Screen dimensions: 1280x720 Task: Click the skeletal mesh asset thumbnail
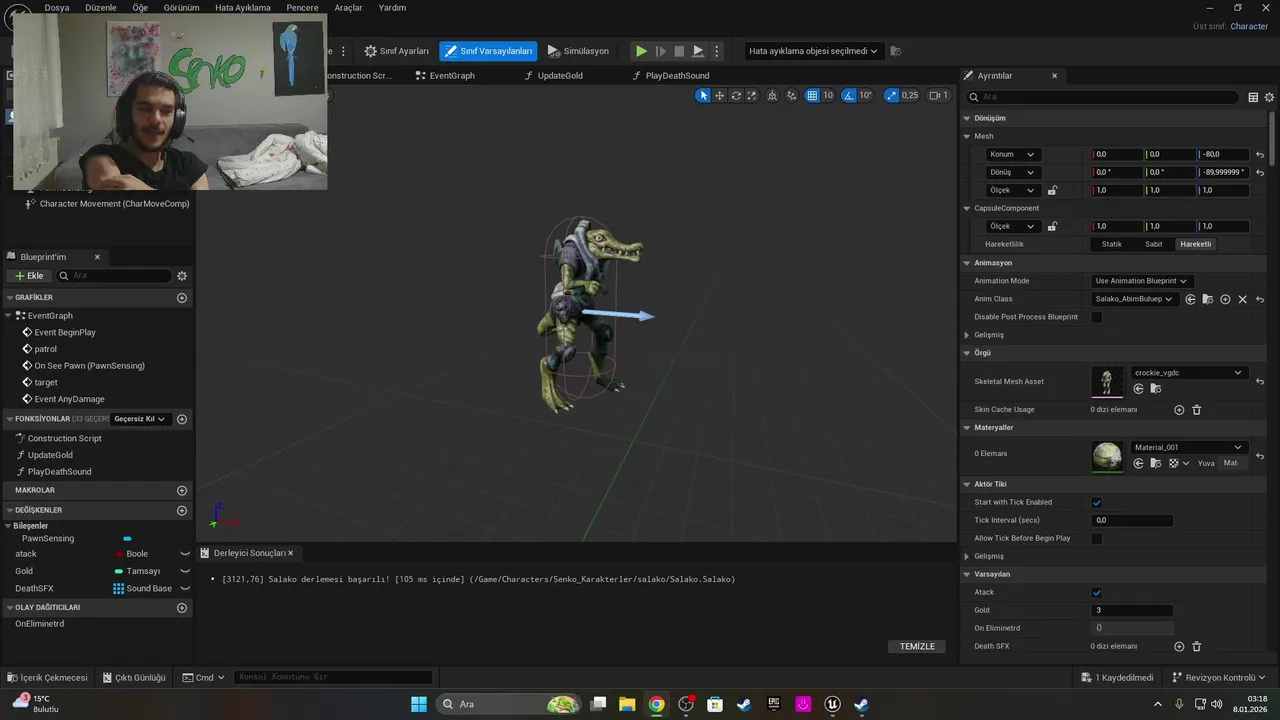tap(1107, 381)
